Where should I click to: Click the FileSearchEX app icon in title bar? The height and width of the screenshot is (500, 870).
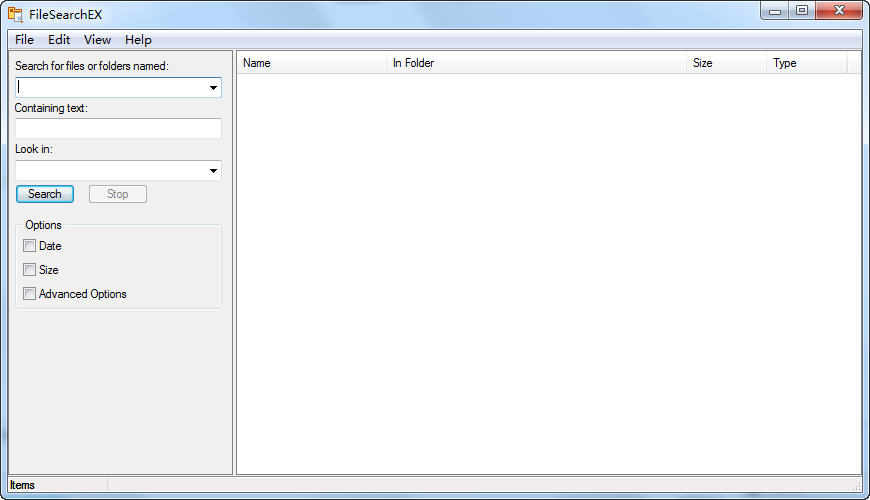(15, 15)
